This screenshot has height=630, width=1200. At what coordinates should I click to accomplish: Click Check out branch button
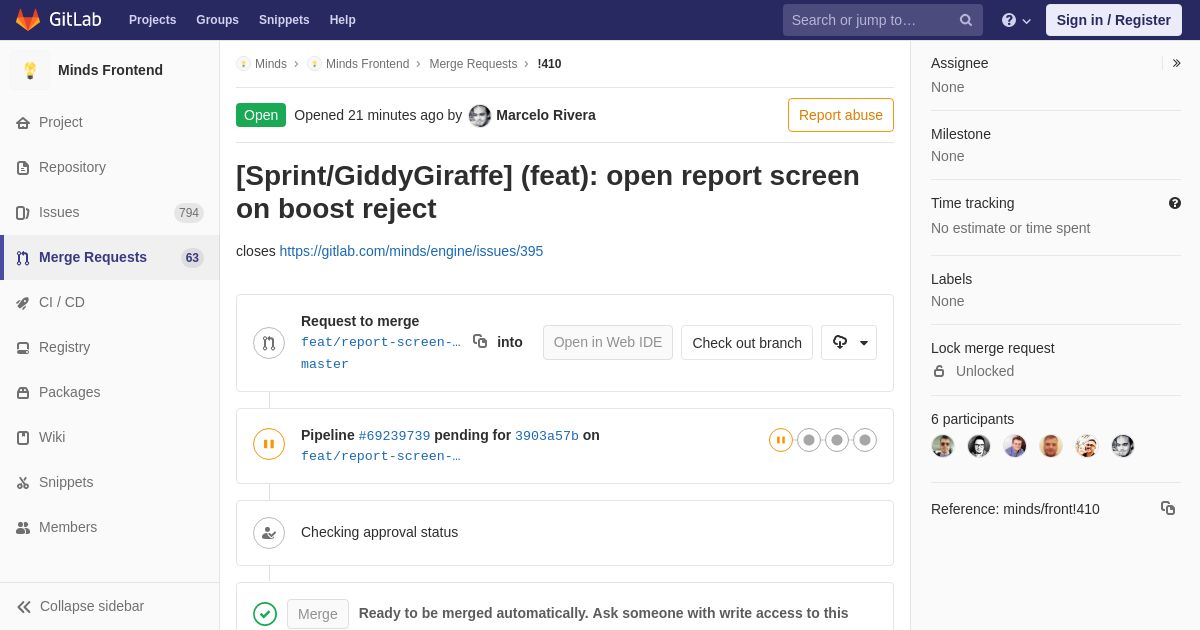click(x=747, y=342)
